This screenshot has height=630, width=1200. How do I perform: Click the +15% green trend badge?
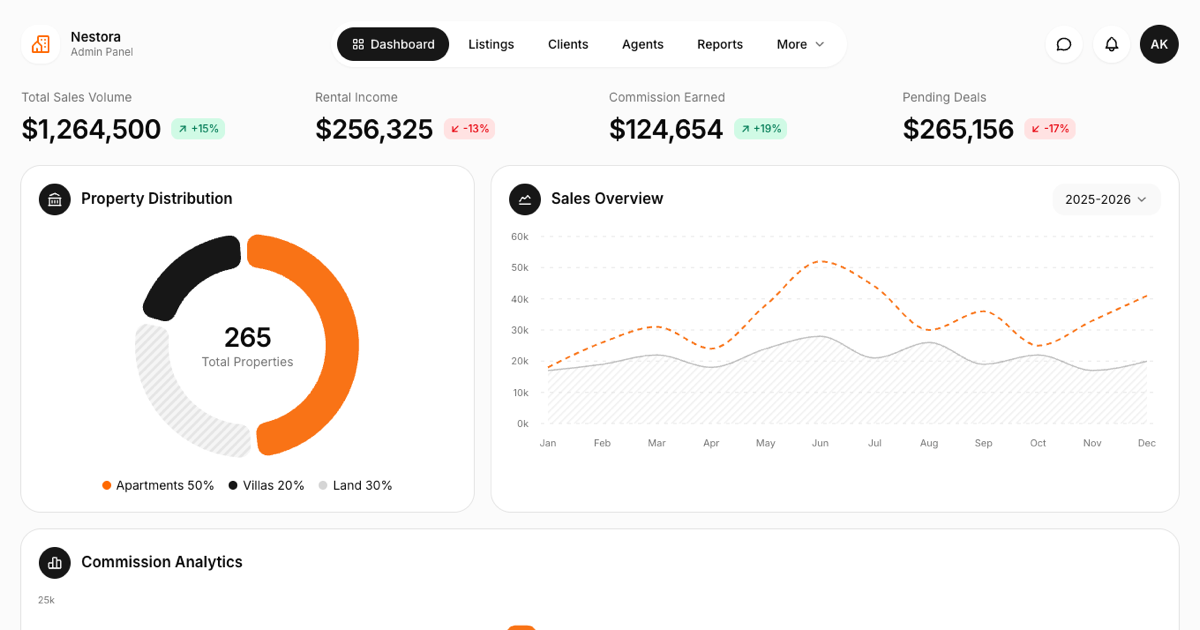[198, 129]
